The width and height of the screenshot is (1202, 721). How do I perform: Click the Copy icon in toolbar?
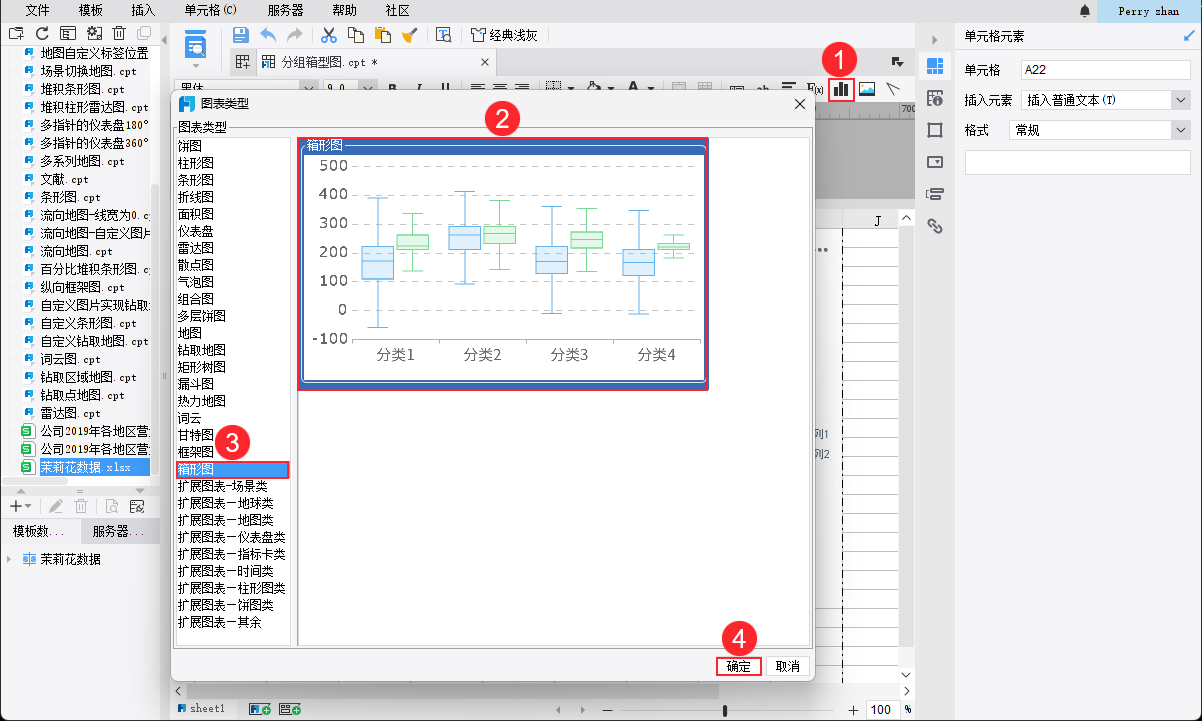pos(355,35)
